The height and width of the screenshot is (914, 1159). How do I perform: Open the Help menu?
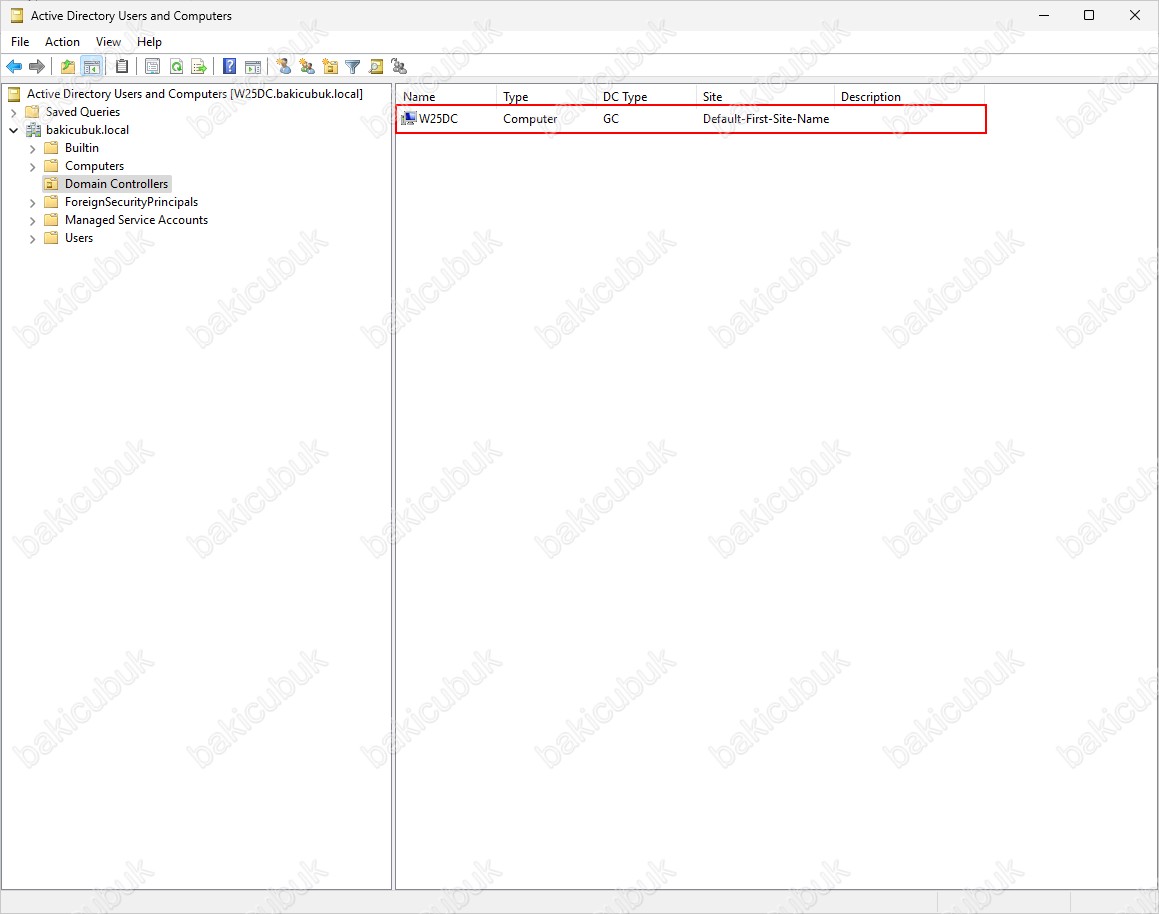click(149, 42)
